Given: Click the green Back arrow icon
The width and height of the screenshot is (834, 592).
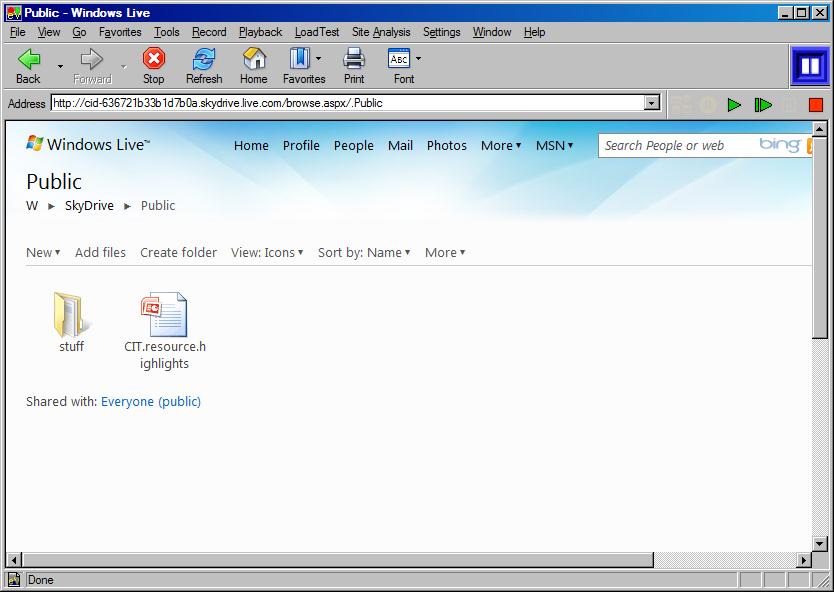Looking at the screenshot, I should [29, 59].
